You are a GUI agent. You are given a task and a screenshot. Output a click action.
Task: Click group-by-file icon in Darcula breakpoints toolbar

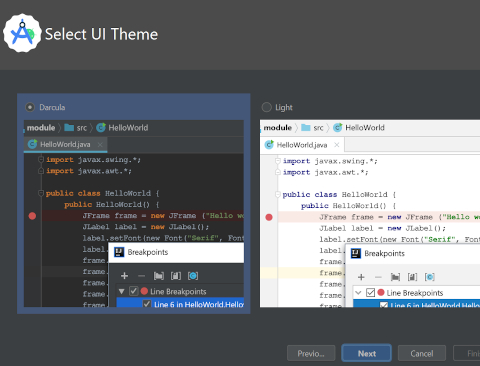(176, 276)
